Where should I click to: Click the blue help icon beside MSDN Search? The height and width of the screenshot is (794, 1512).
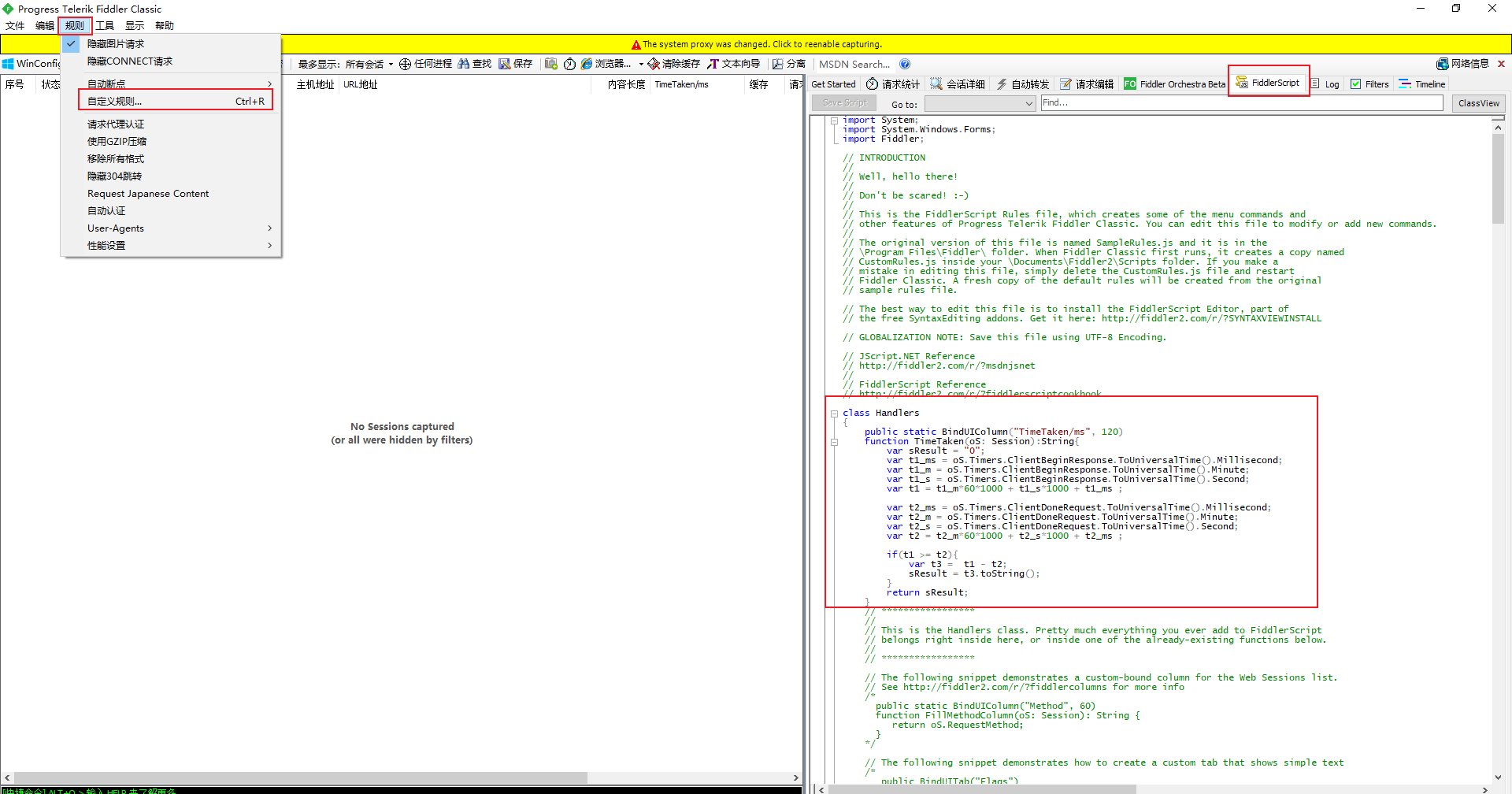[905, 64]
